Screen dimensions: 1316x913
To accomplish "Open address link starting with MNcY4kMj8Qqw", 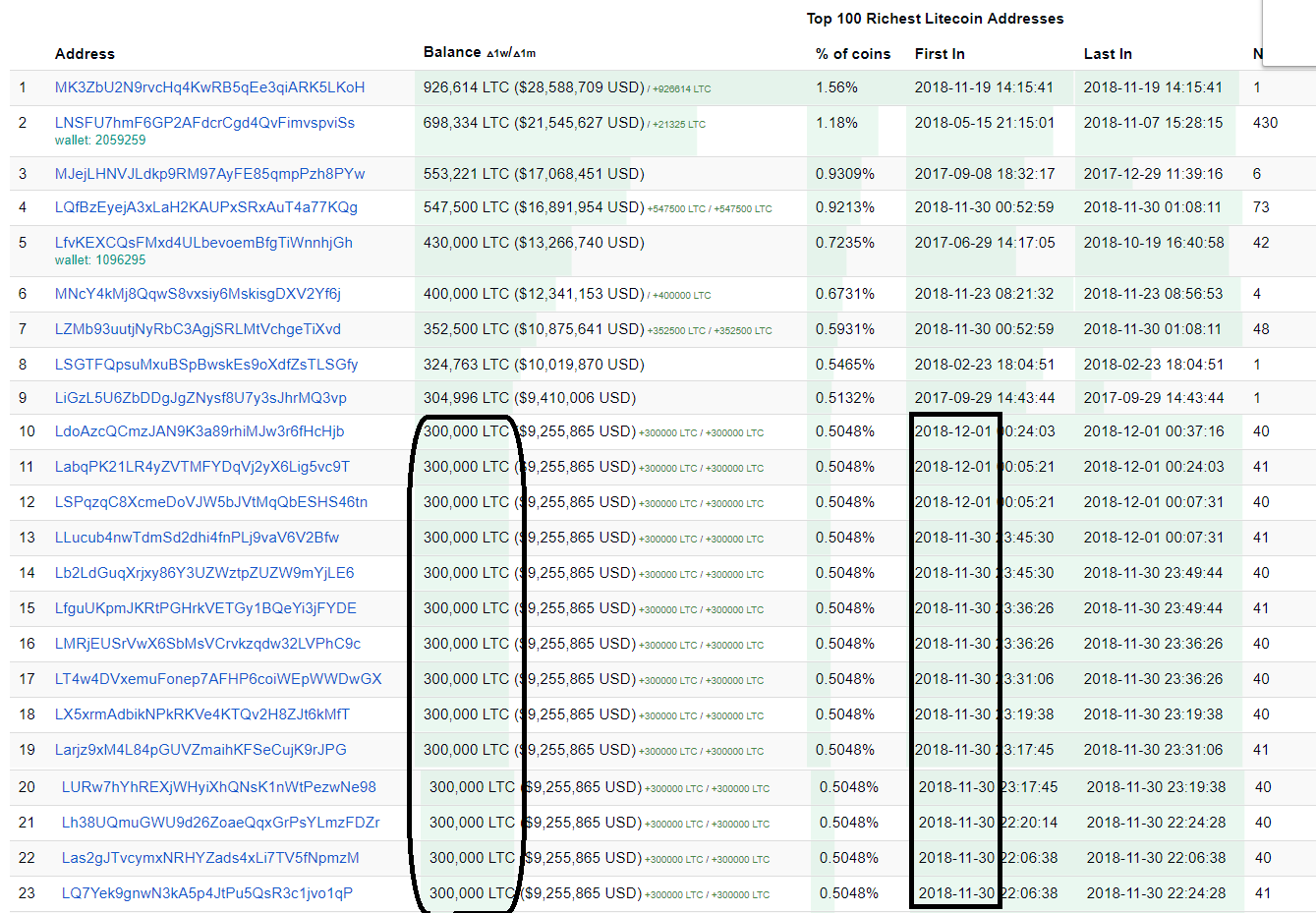I will (198, 294).
